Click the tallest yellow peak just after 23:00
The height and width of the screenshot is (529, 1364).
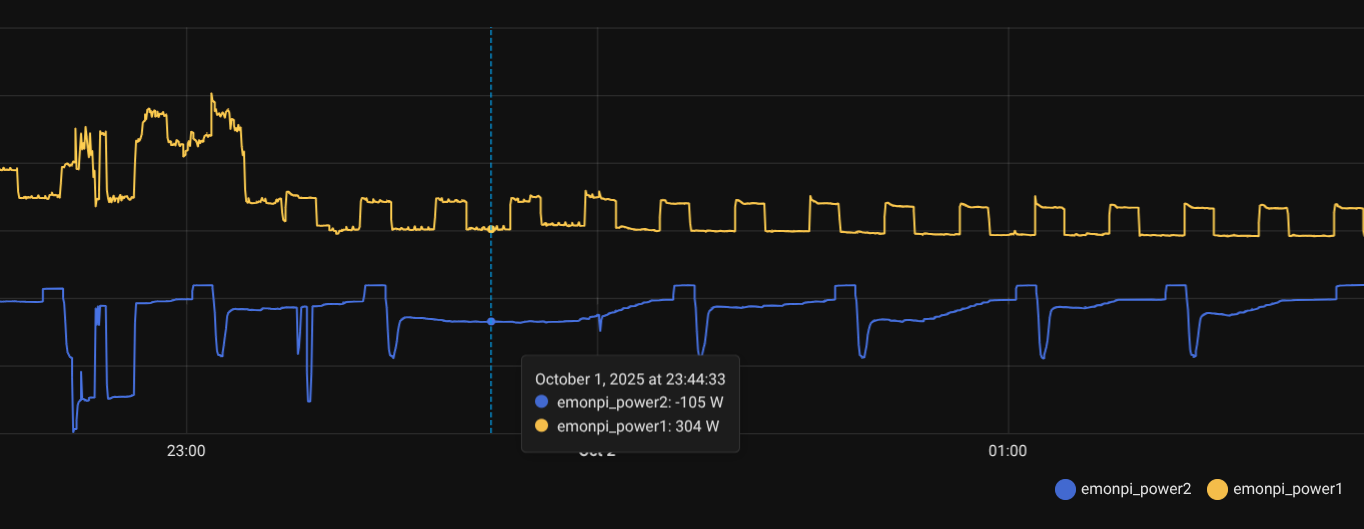click(x=212, y=96)
